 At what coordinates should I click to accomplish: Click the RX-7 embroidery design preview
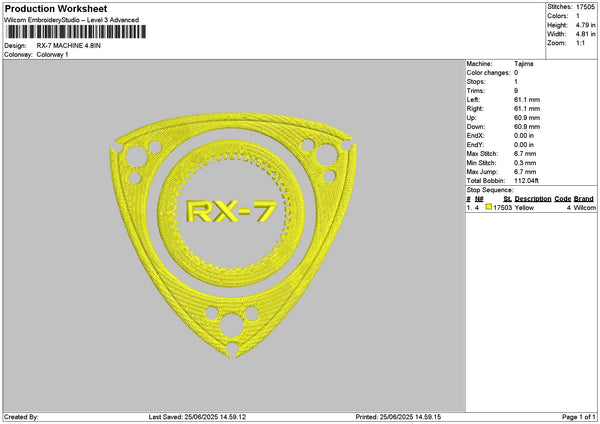coord(233,235)
